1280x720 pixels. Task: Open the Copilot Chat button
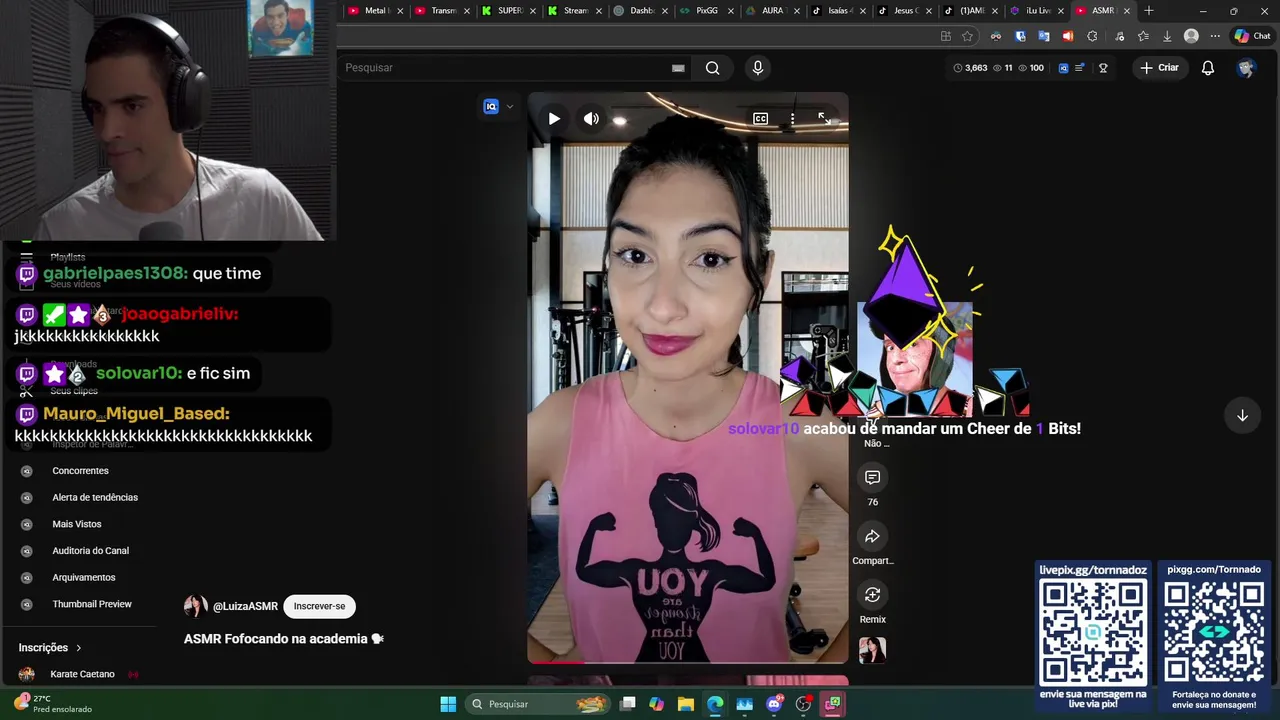click(1252, 36)
